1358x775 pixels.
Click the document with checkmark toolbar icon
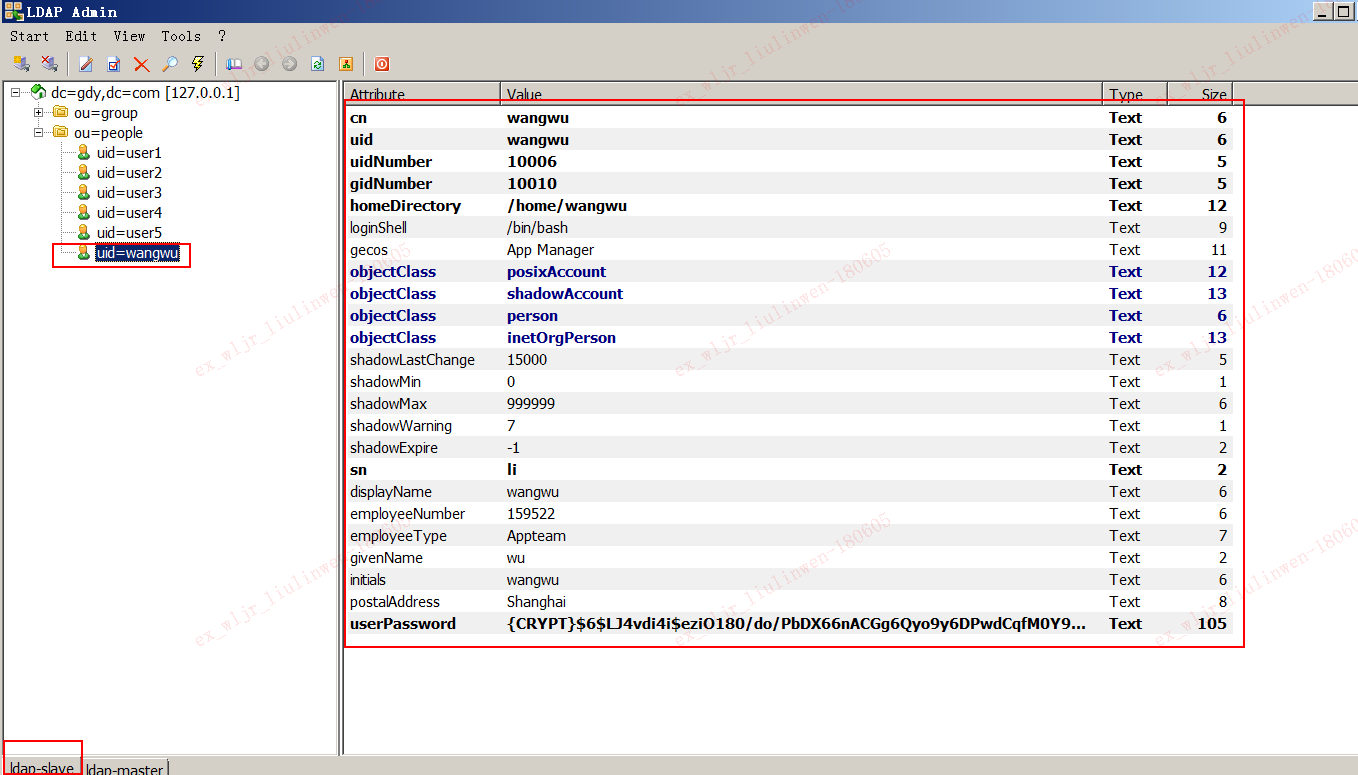pos(114,64)
